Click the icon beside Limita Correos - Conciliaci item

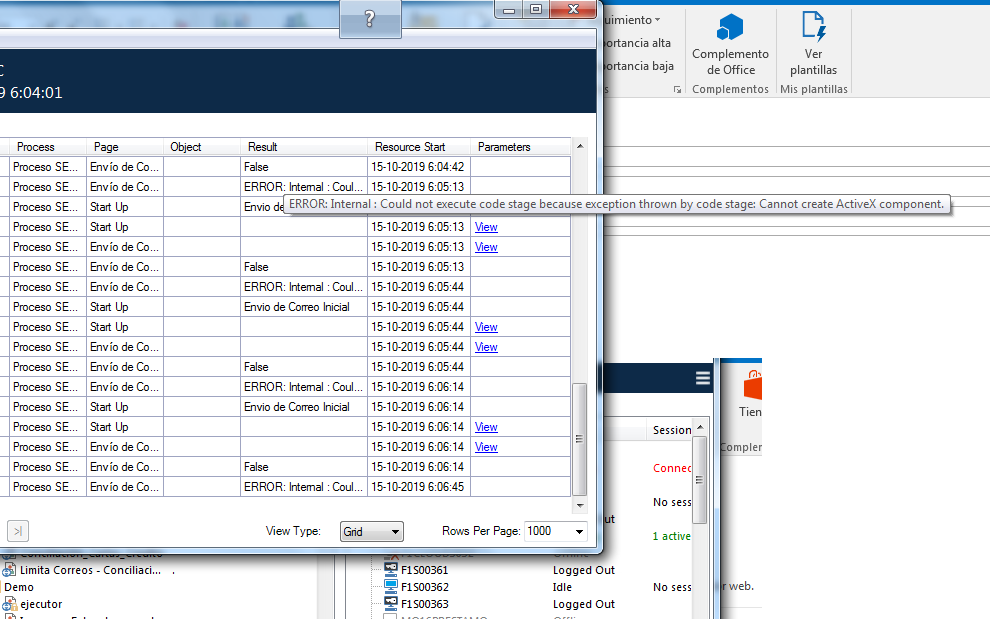pos(10,569)
